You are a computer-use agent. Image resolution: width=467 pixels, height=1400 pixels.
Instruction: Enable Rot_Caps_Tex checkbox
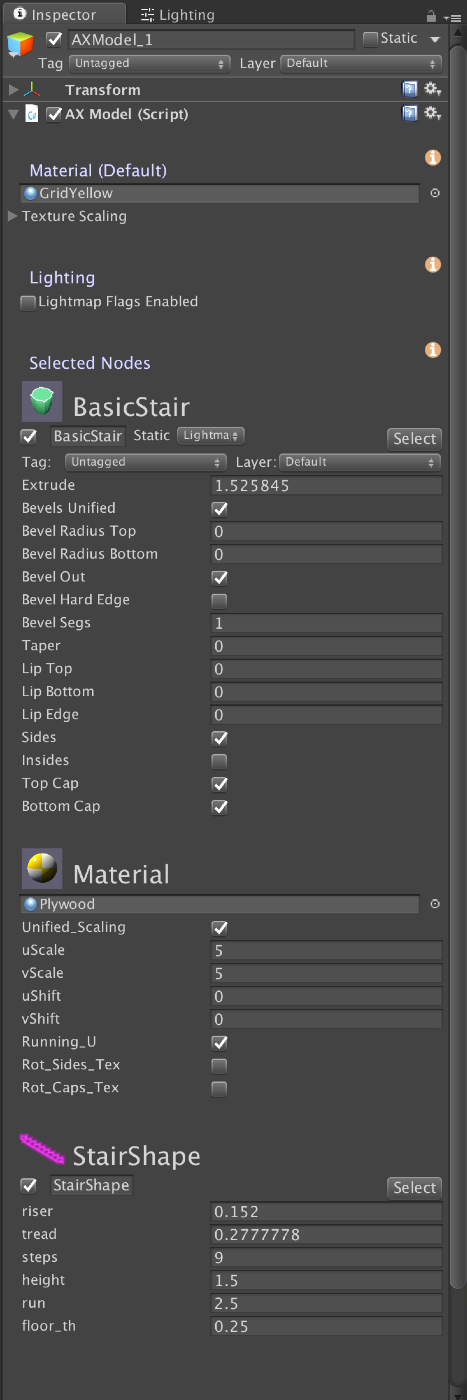pyautogui.click(x=219, y=1088)
